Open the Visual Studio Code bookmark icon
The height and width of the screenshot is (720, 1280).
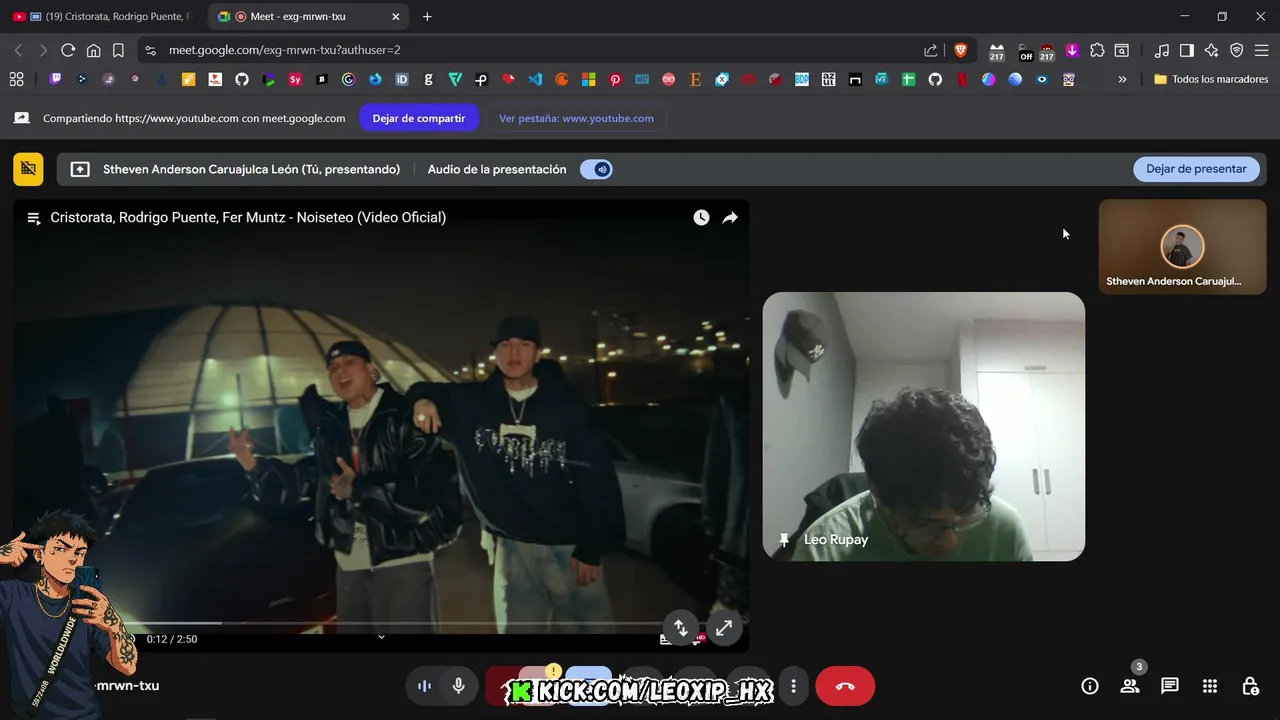(535, 79)
